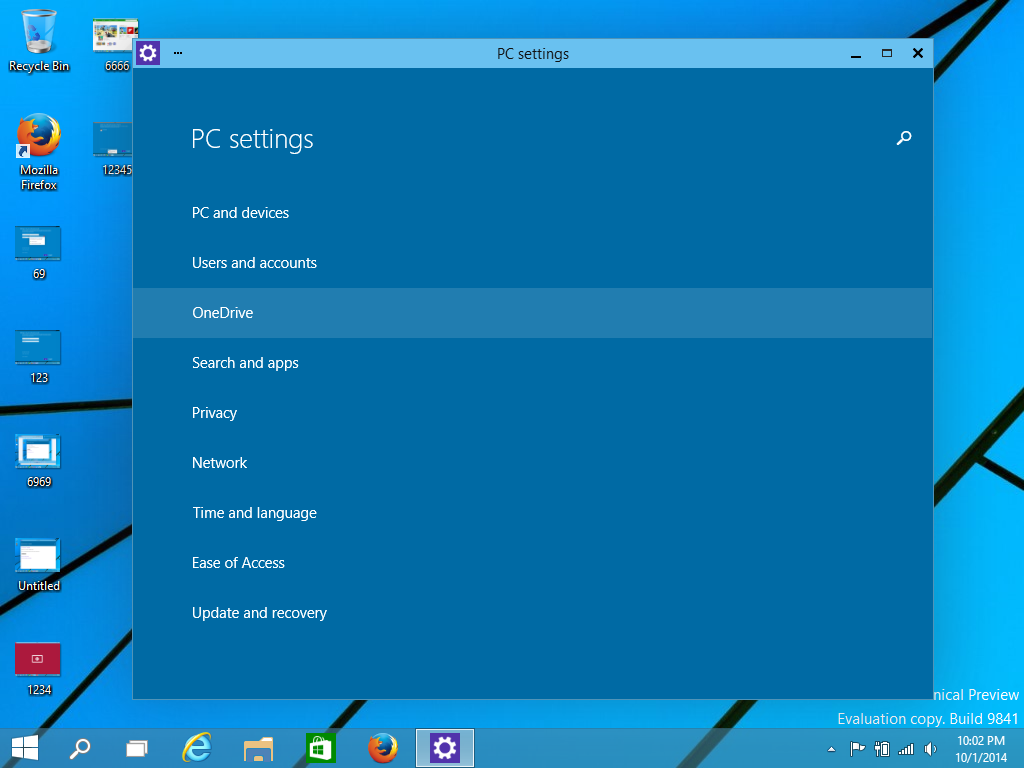Open the Windows Store taskbar icon
Screen dimensions: 1024x768
320,748
